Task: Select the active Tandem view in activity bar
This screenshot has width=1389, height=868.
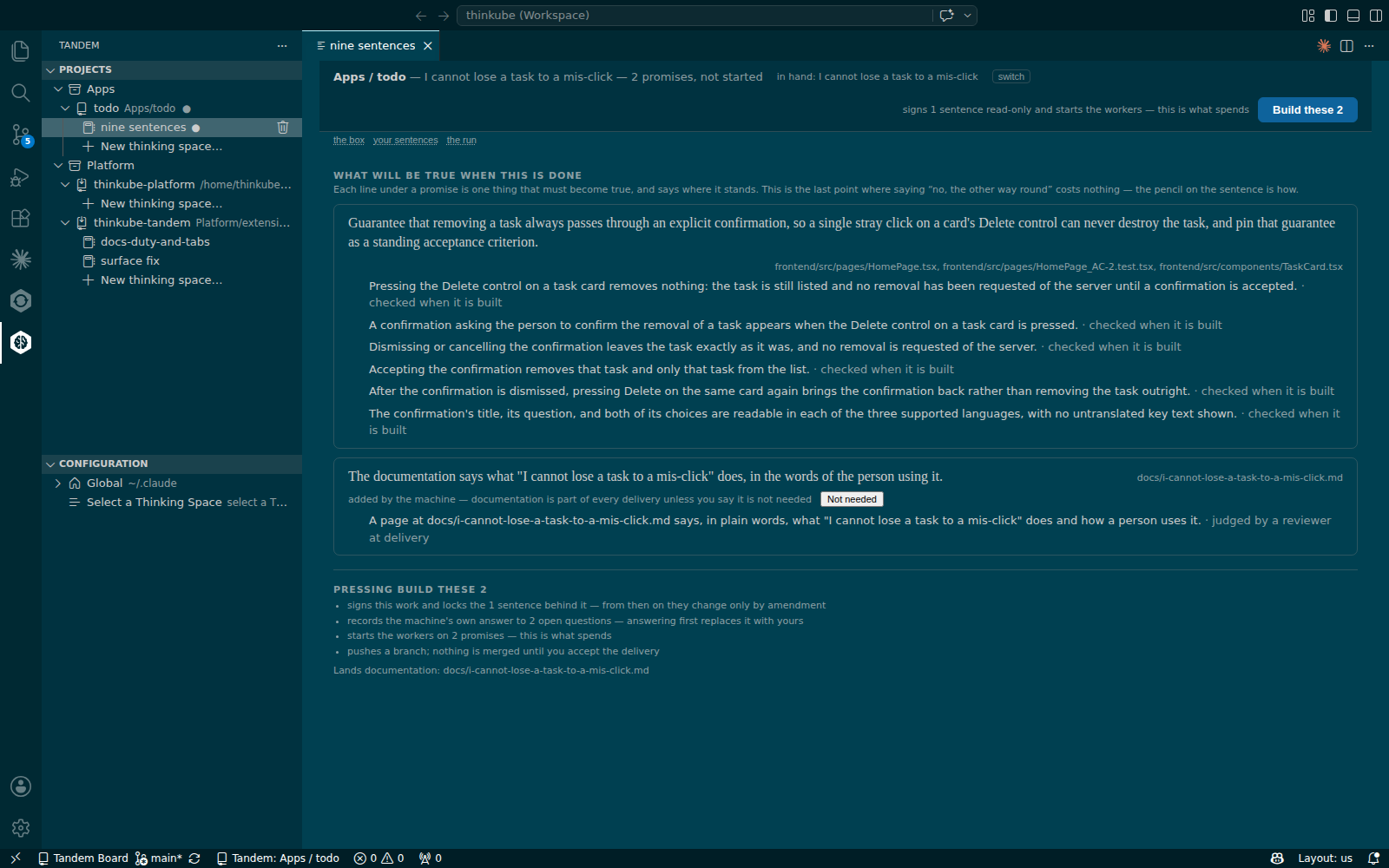Action: coord(21,342)
